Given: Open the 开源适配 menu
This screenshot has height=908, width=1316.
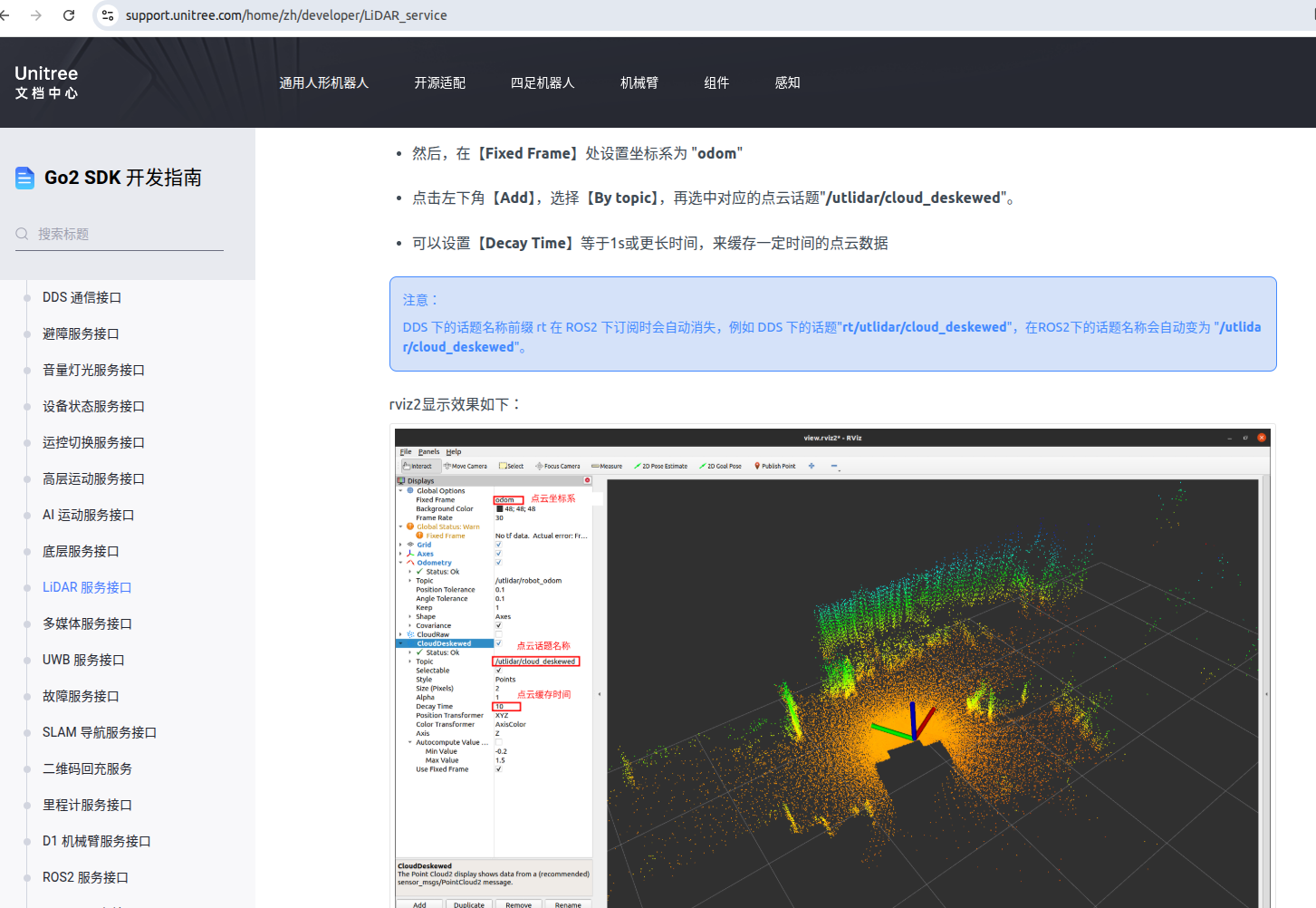Looking at the screenshot, I should pos(440,82).
